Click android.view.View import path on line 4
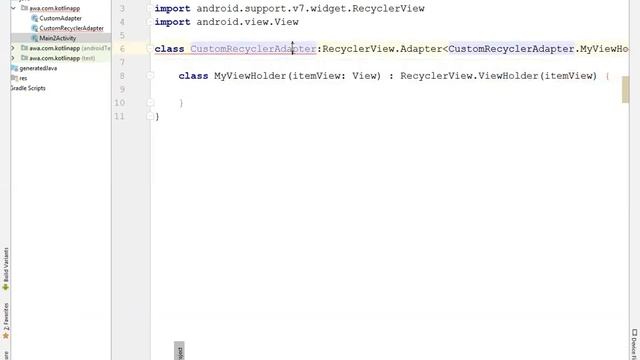Screen dimensions: 640x360 pyautogui.click(x=247, y=22)
